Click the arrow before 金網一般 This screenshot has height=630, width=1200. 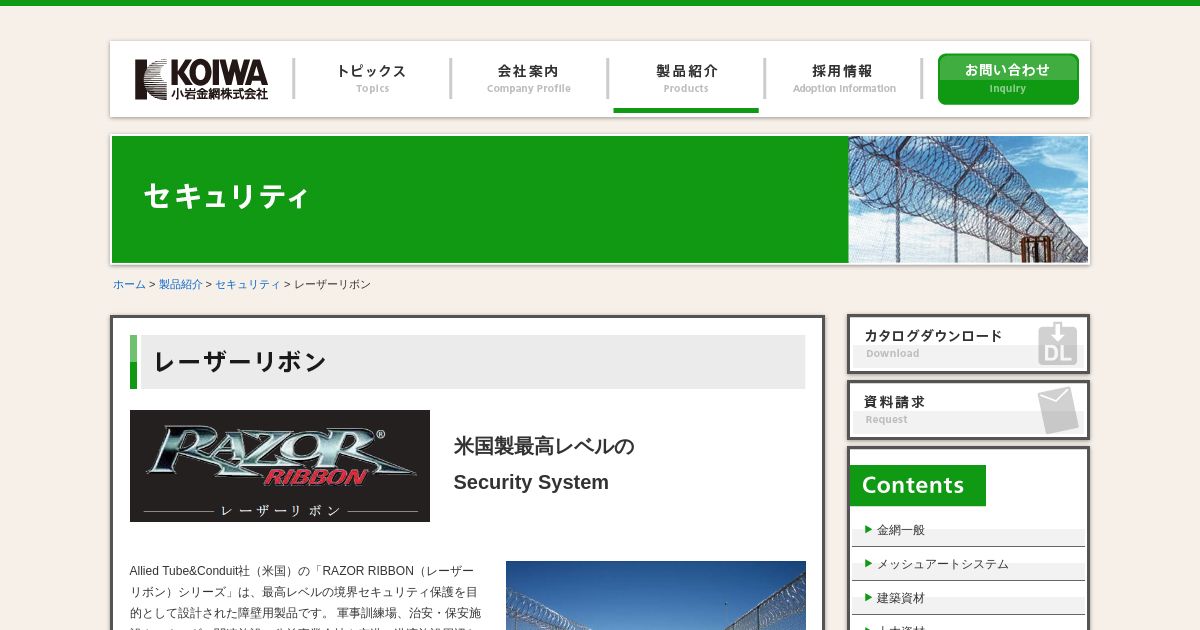pyautogui.click(x=869, y=529)
